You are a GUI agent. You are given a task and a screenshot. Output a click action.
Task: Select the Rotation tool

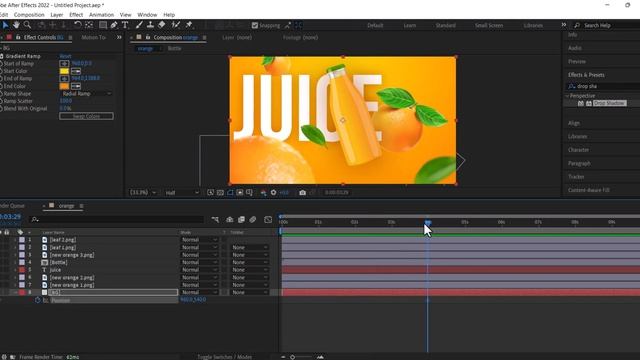(77, 25)
